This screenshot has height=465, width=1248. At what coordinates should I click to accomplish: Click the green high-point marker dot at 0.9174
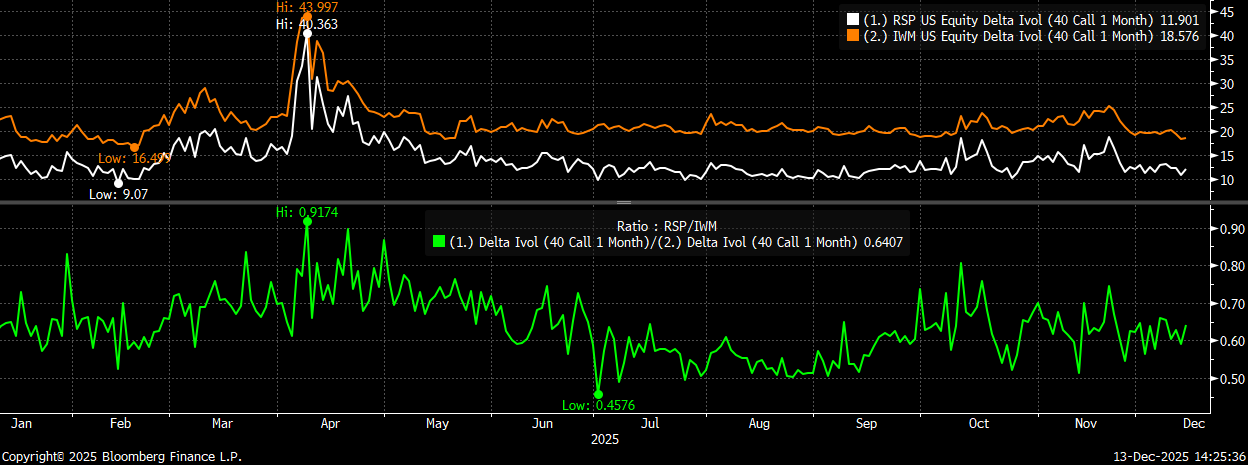point(307,222)
